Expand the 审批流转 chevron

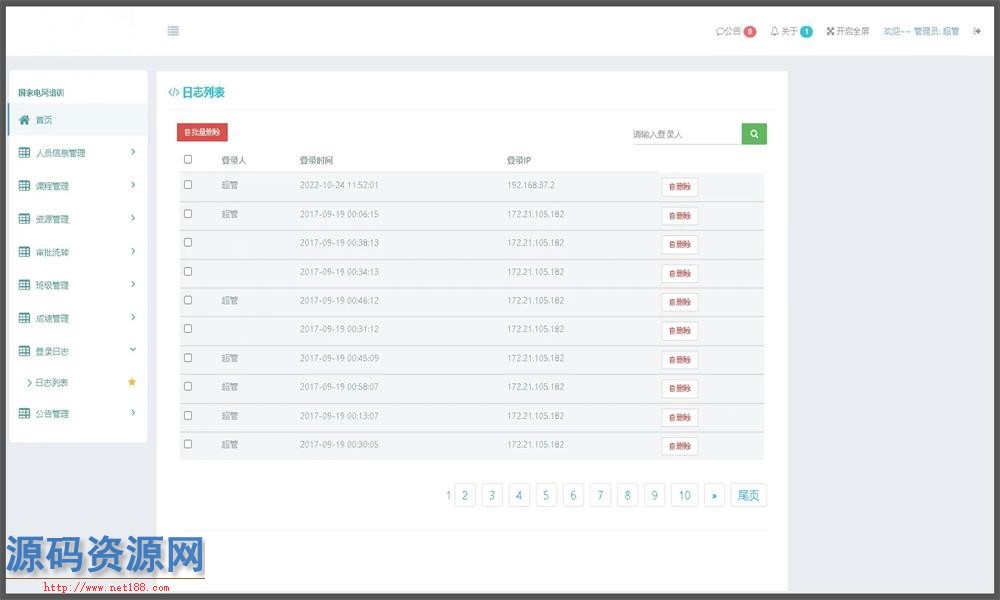[x=133, y=251]
